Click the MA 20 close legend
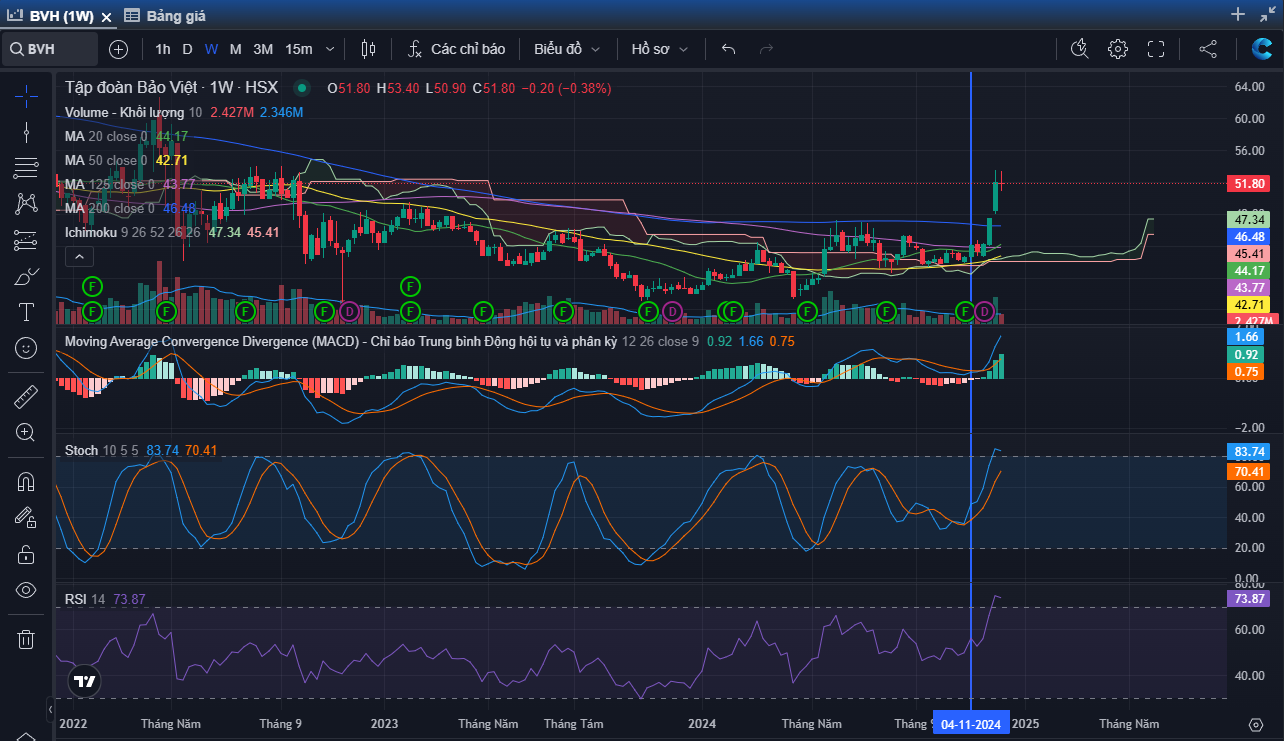The width and height of the screenshot is (1284, 741). (106, 136)
